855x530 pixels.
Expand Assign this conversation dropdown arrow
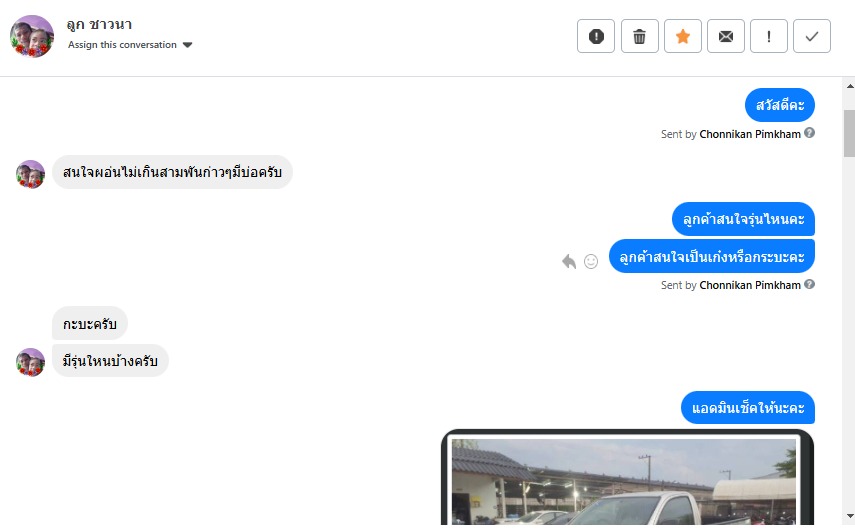coord(188,45)
